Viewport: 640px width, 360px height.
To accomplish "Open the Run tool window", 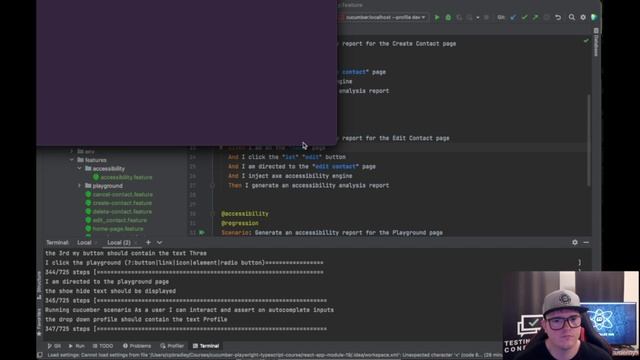I will tap(76, 346).
